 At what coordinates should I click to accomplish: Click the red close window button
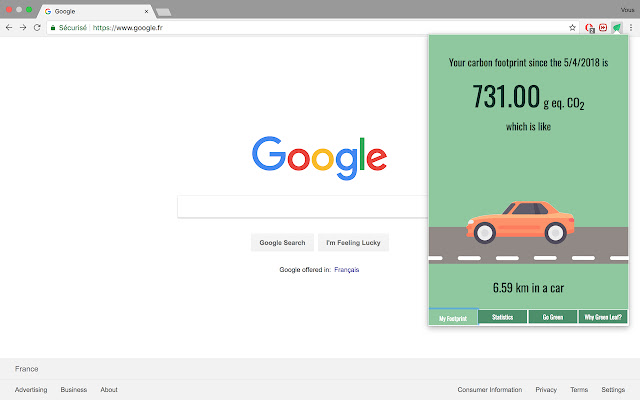coord(9,9)
